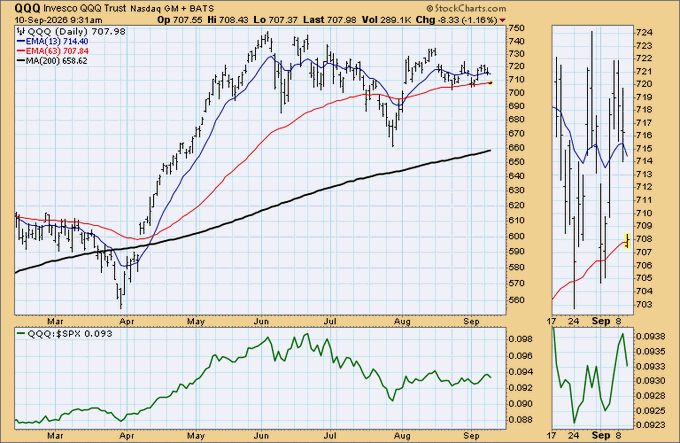Click the 24 date label under the ratio zoom panel
The image size is (680, 443).
point(574,435)
